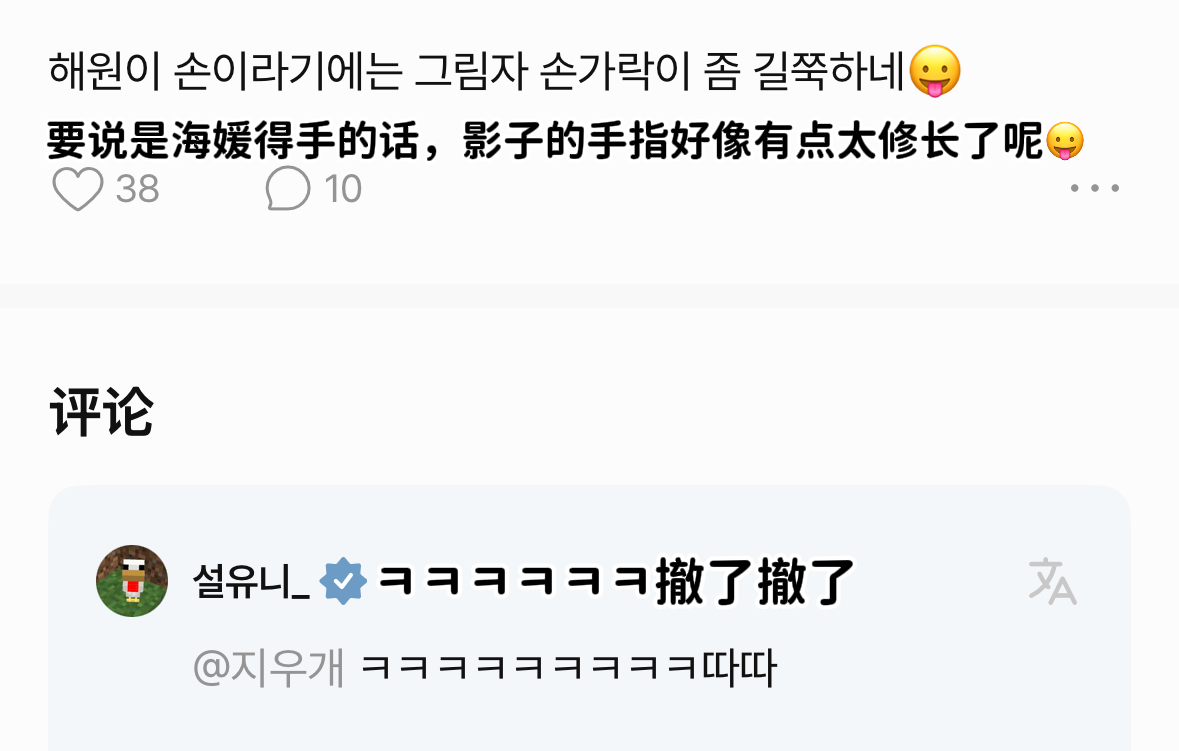This screenshot has height=751, width=1179.
Task: Tap the 评论 section heading
Action: (x=102, y=412)
